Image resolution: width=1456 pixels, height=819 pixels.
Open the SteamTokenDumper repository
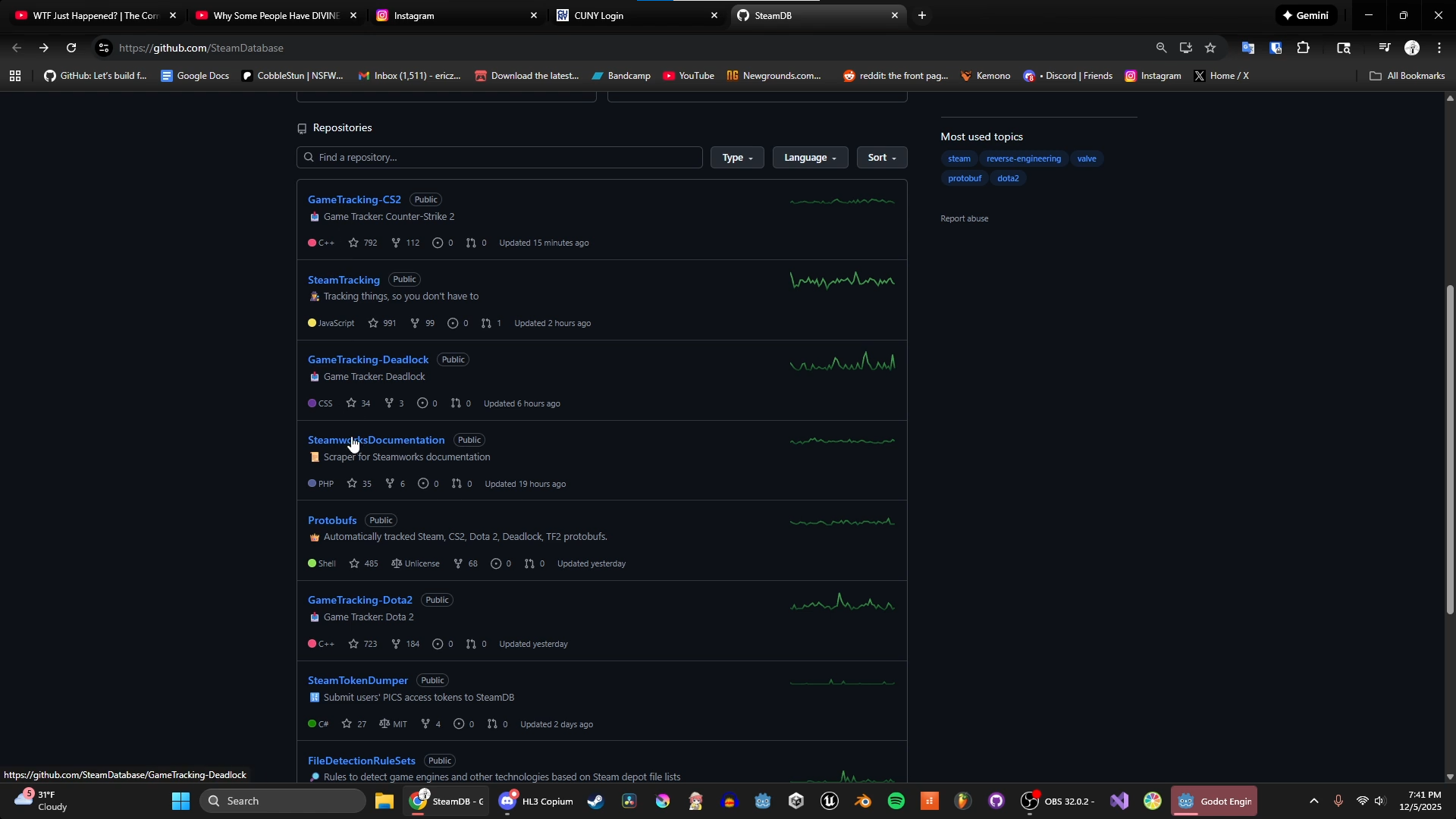pos(358,680)
